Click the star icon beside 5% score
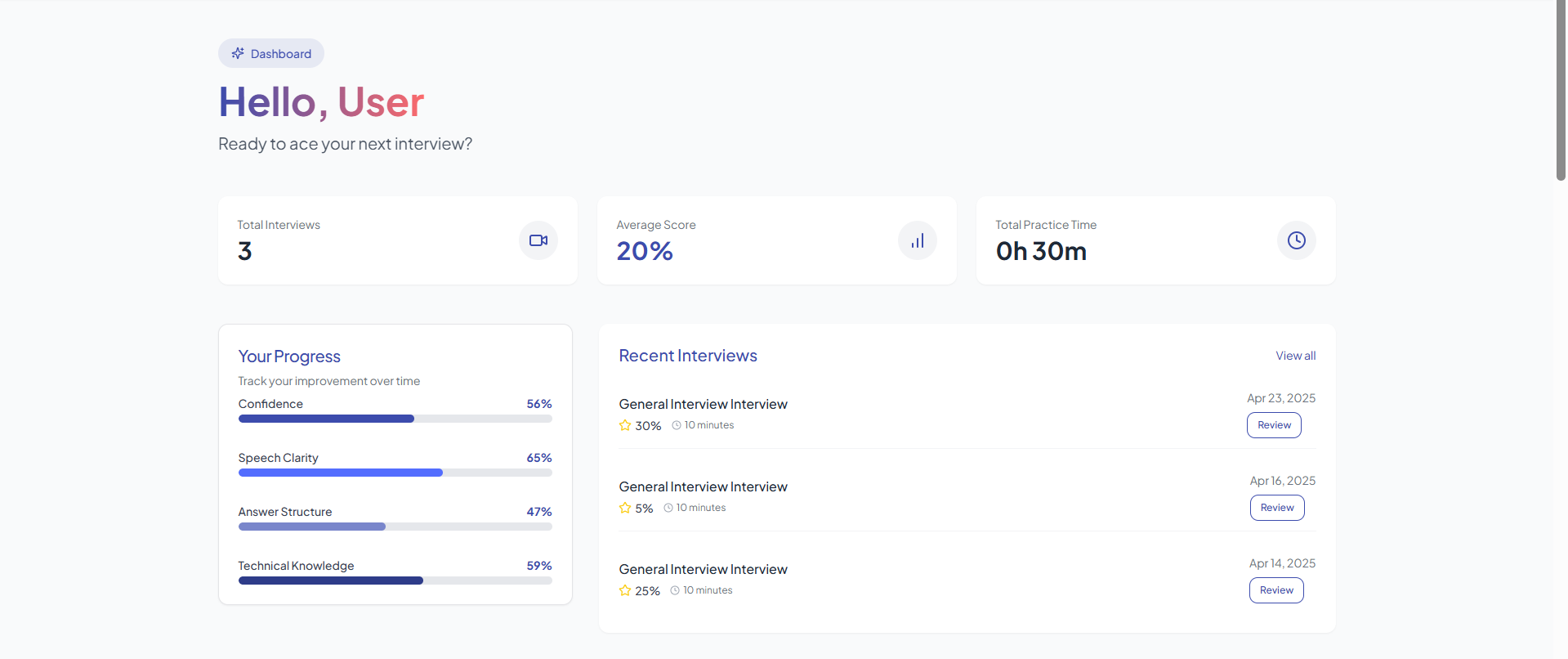 [x=625, y=508]
